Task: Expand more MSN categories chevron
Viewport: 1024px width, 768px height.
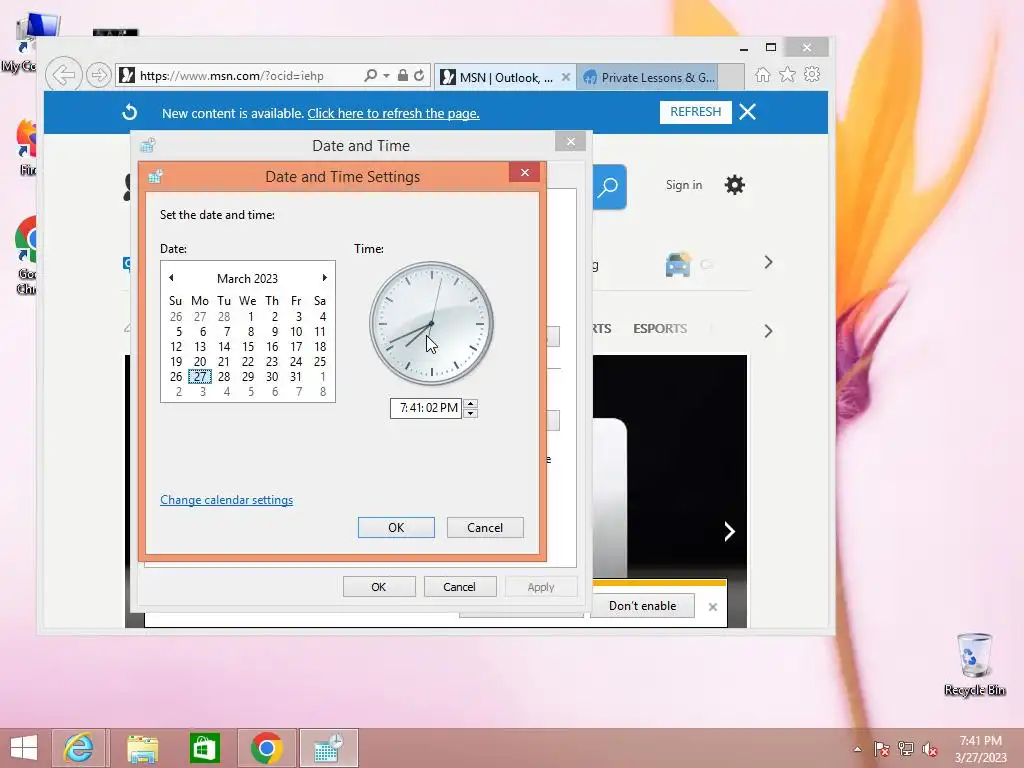Action: pos(768,331)
